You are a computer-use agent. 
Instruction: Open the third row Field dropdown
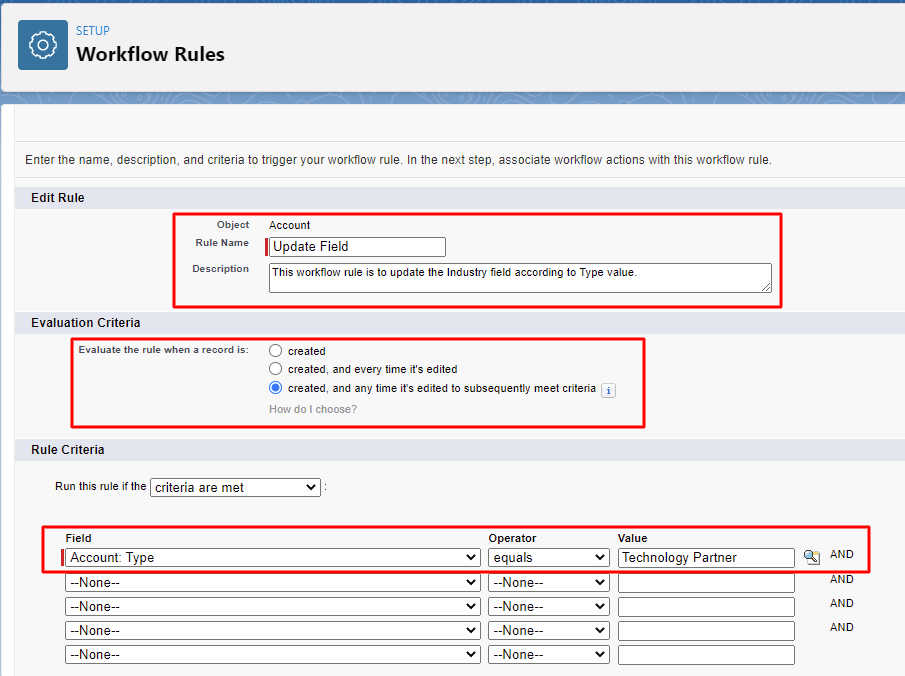click(272, 607)
